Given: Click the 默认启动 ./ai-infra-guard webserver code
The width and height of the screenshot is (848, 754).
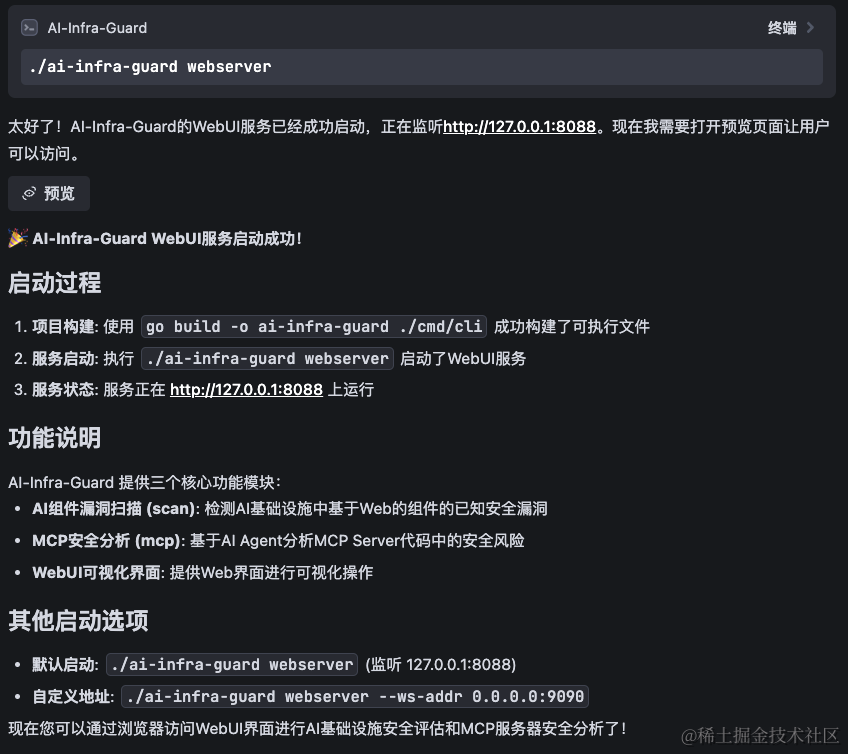Looking at the screenshot, I should pyautogui.click(x=232, y=664).
